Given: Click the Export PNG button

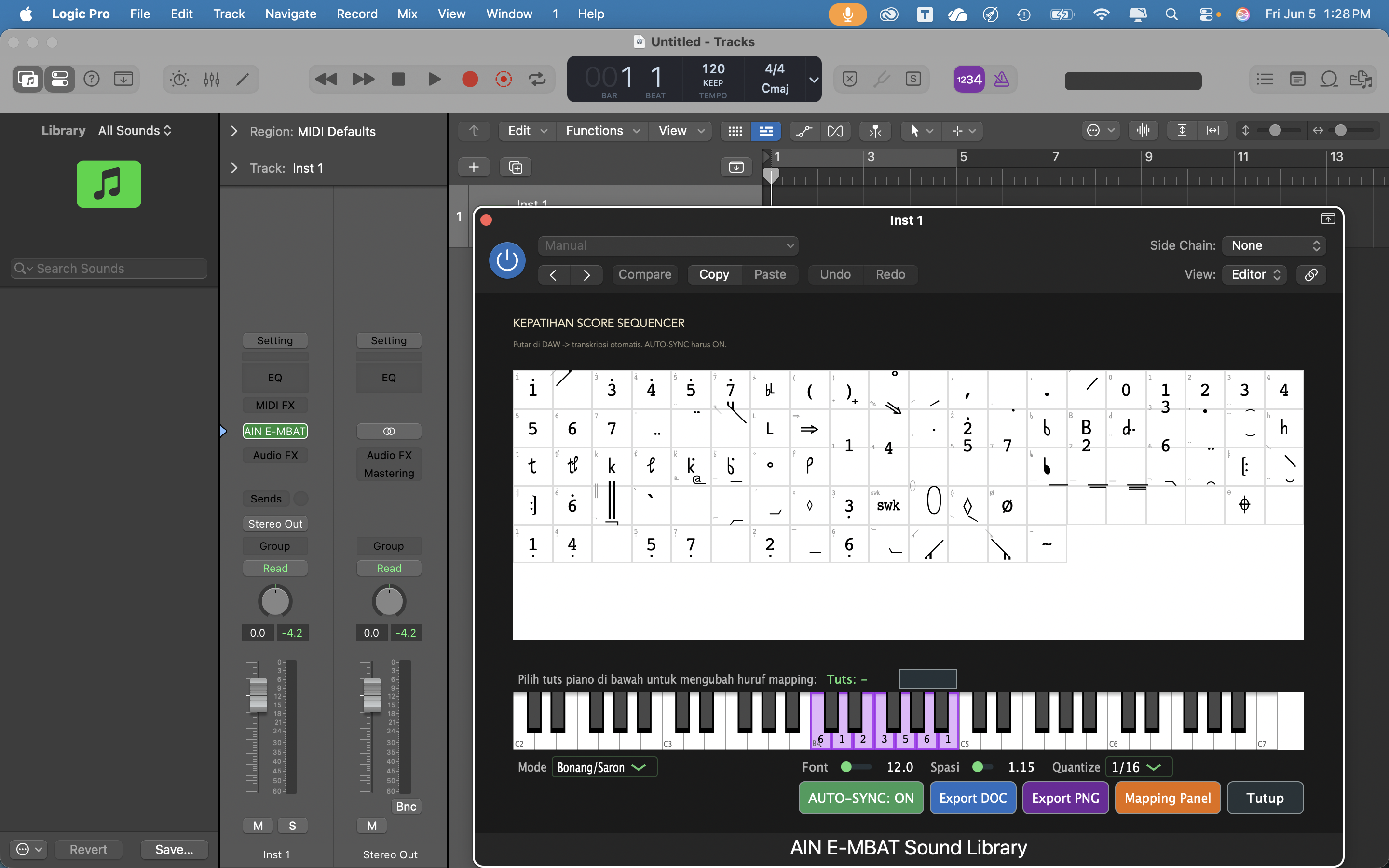Looking at the screenshot, I should coord(1065,798).
